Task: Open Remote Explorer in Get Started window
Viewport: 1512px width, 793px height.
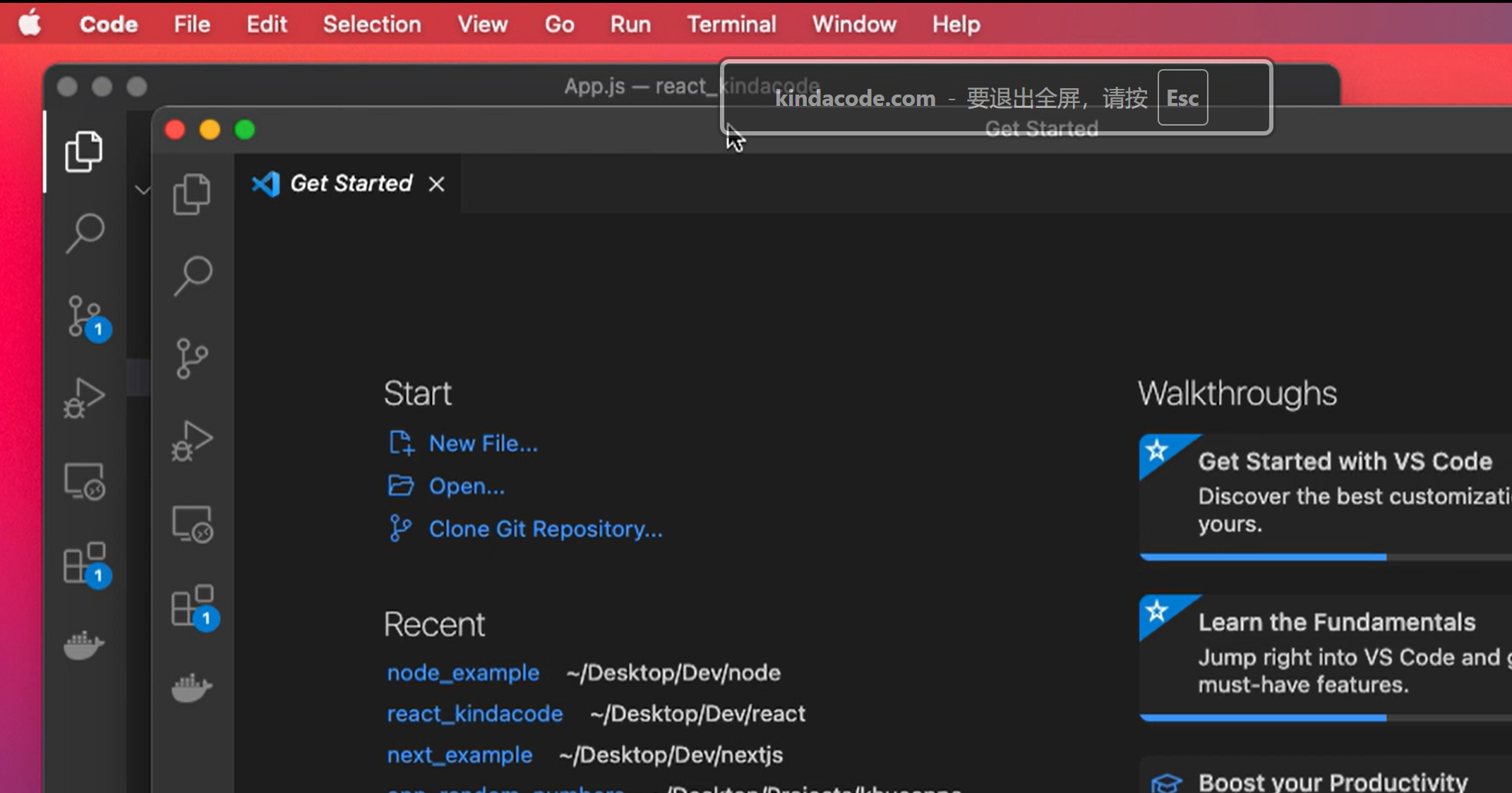Action: click(193, 524)
